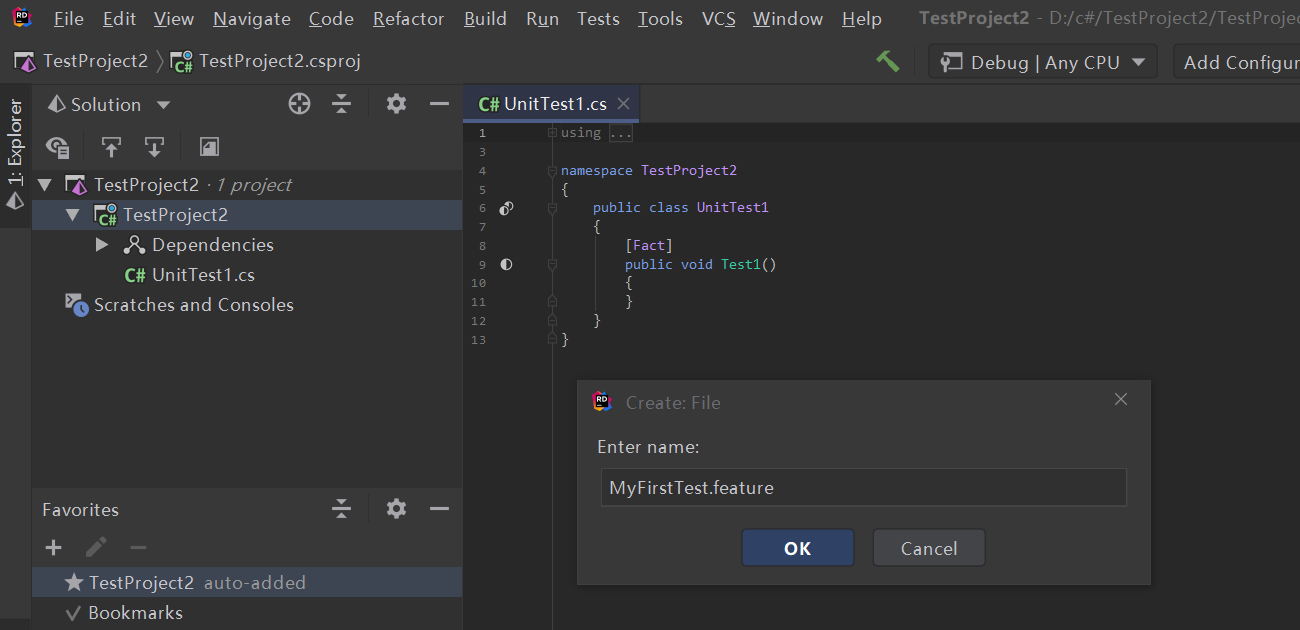Open the Navigate menu

tap(252, 19)
